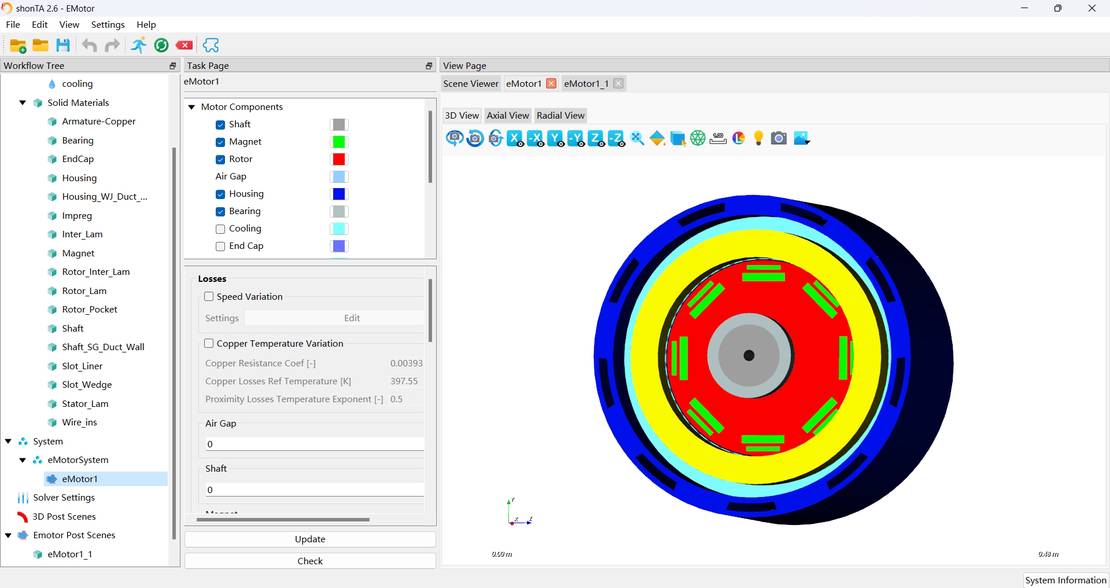This screenshot has height=588, width=1110.
Task: Switch to the Radial View tab
Action: [560, 115]
